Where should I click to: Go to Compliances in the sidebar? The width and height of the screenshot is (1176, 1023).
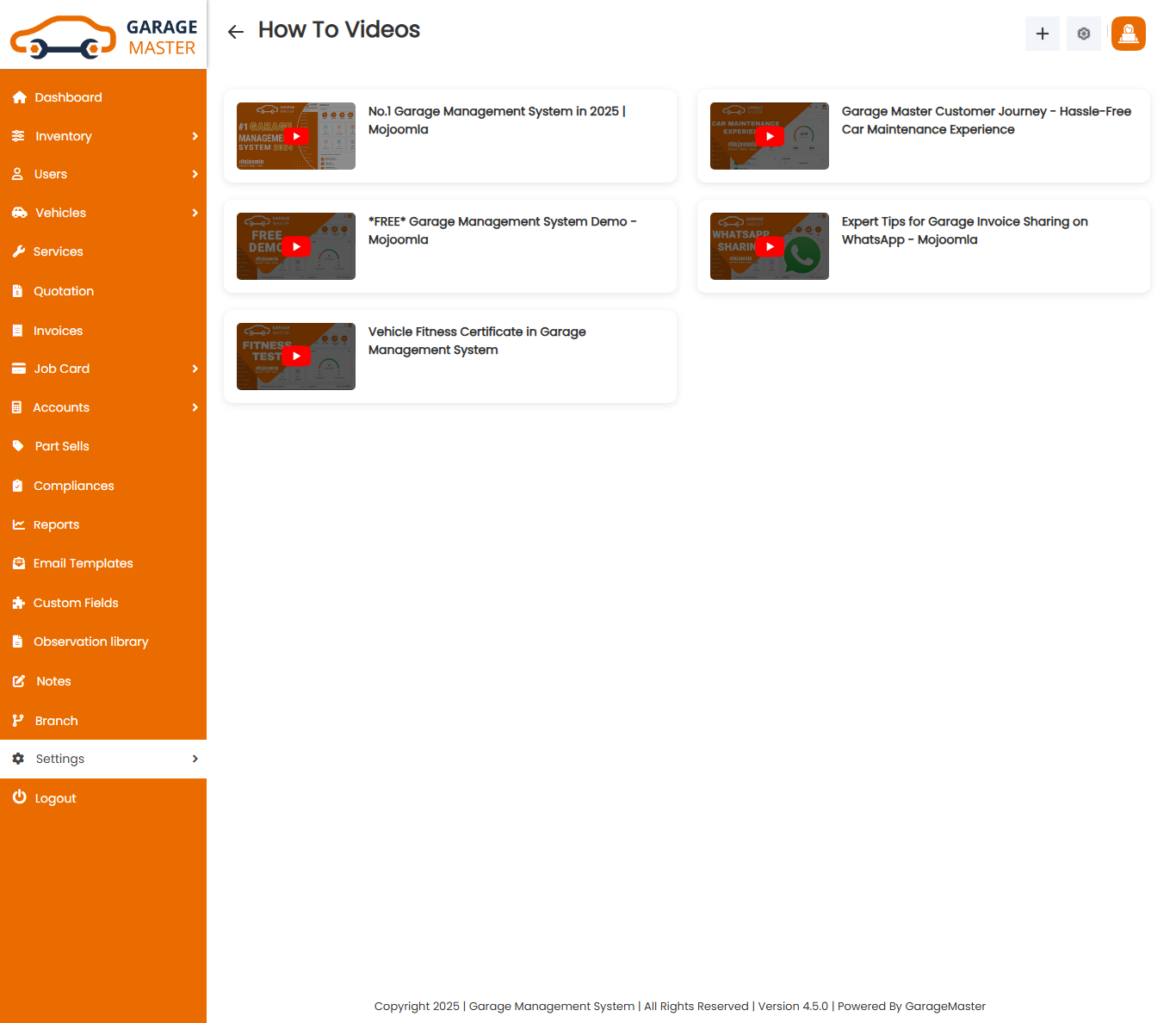73,486
